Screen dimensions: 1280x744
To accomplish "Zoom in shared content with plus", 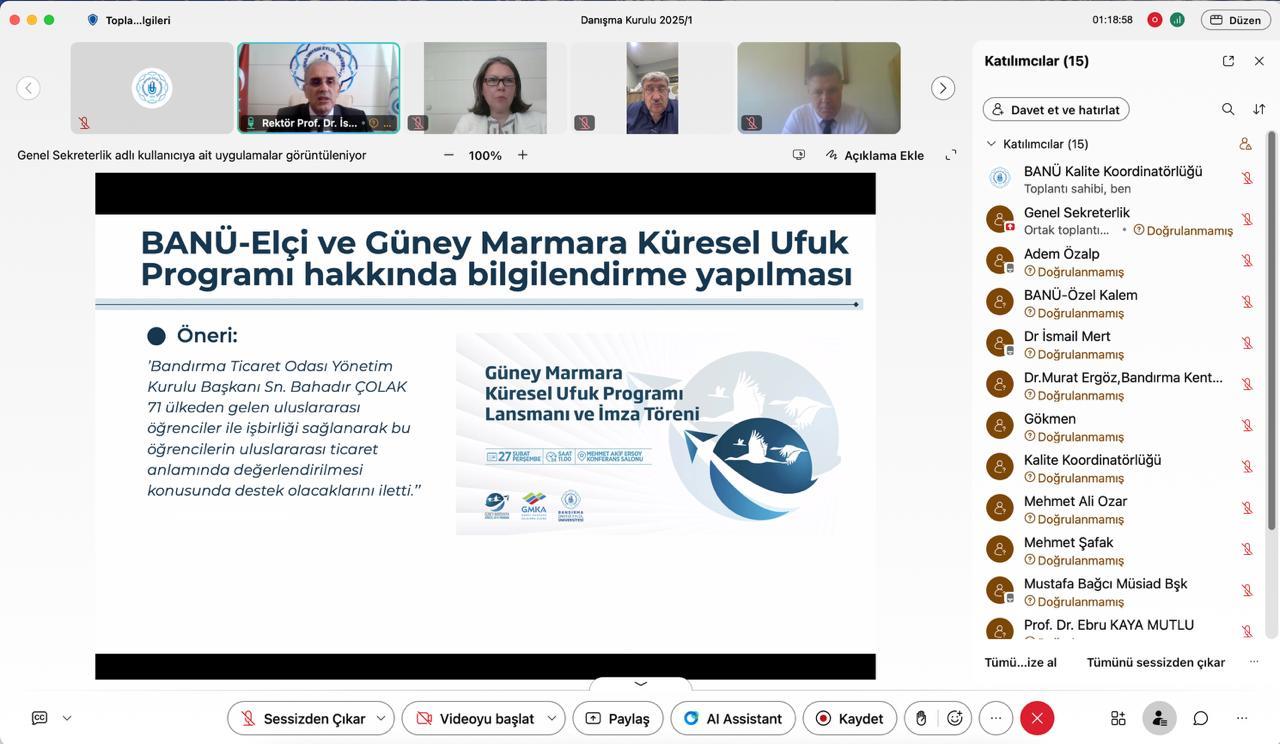I will [522, 155].
